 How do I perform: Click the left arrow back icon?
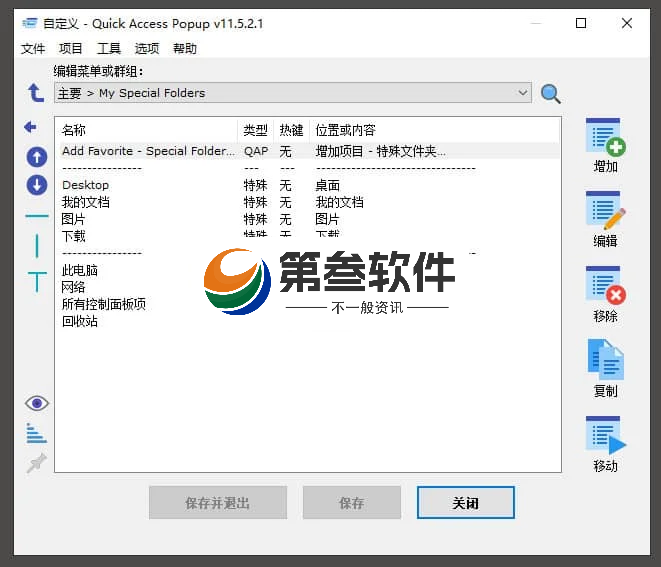pos(30,127)
